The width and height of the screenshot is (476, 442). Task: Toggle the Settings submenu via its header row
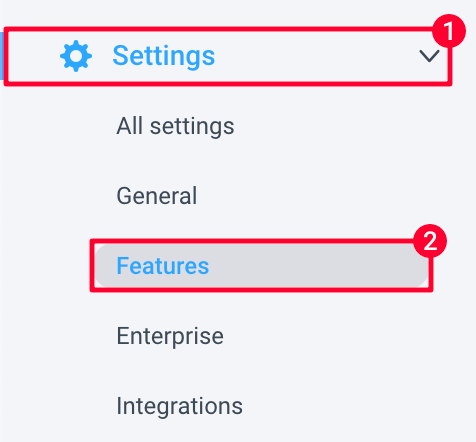click(x=228, y=56)
